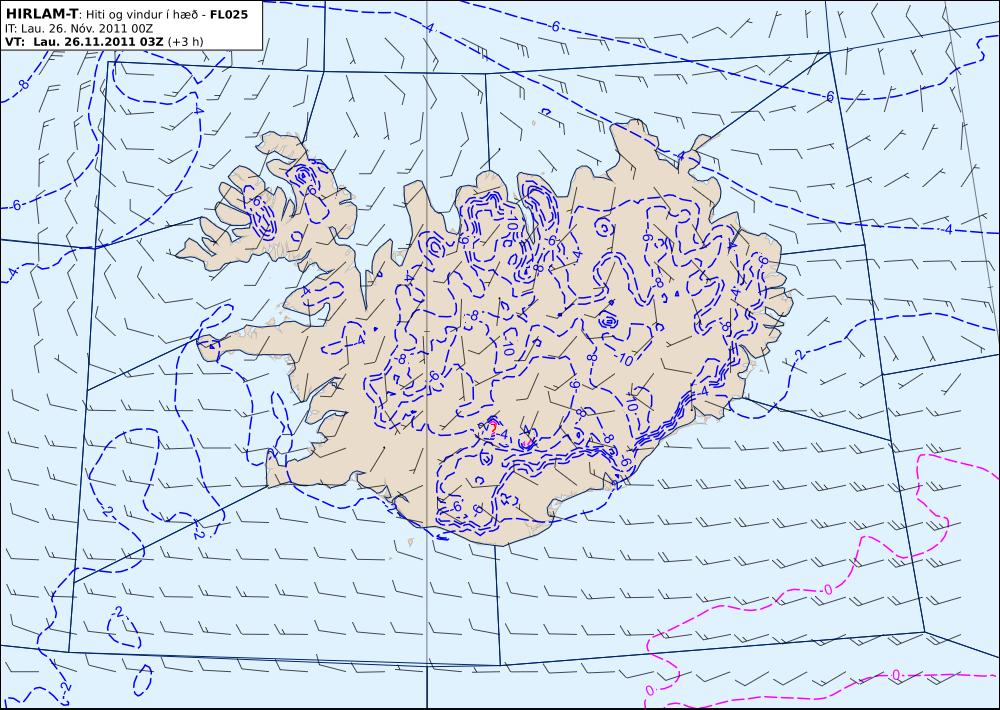
Task: Click the magenta '0' label at the bottom edge
Action: 650,690
